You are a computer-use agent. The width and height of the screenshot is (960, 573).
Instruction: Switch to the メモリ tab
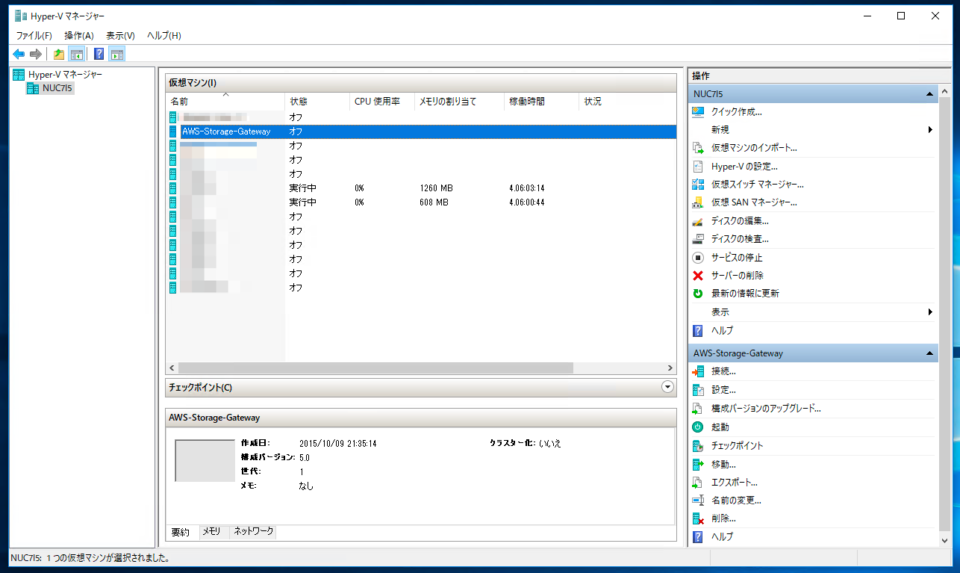pyautogui.click(x=211, y=531)
